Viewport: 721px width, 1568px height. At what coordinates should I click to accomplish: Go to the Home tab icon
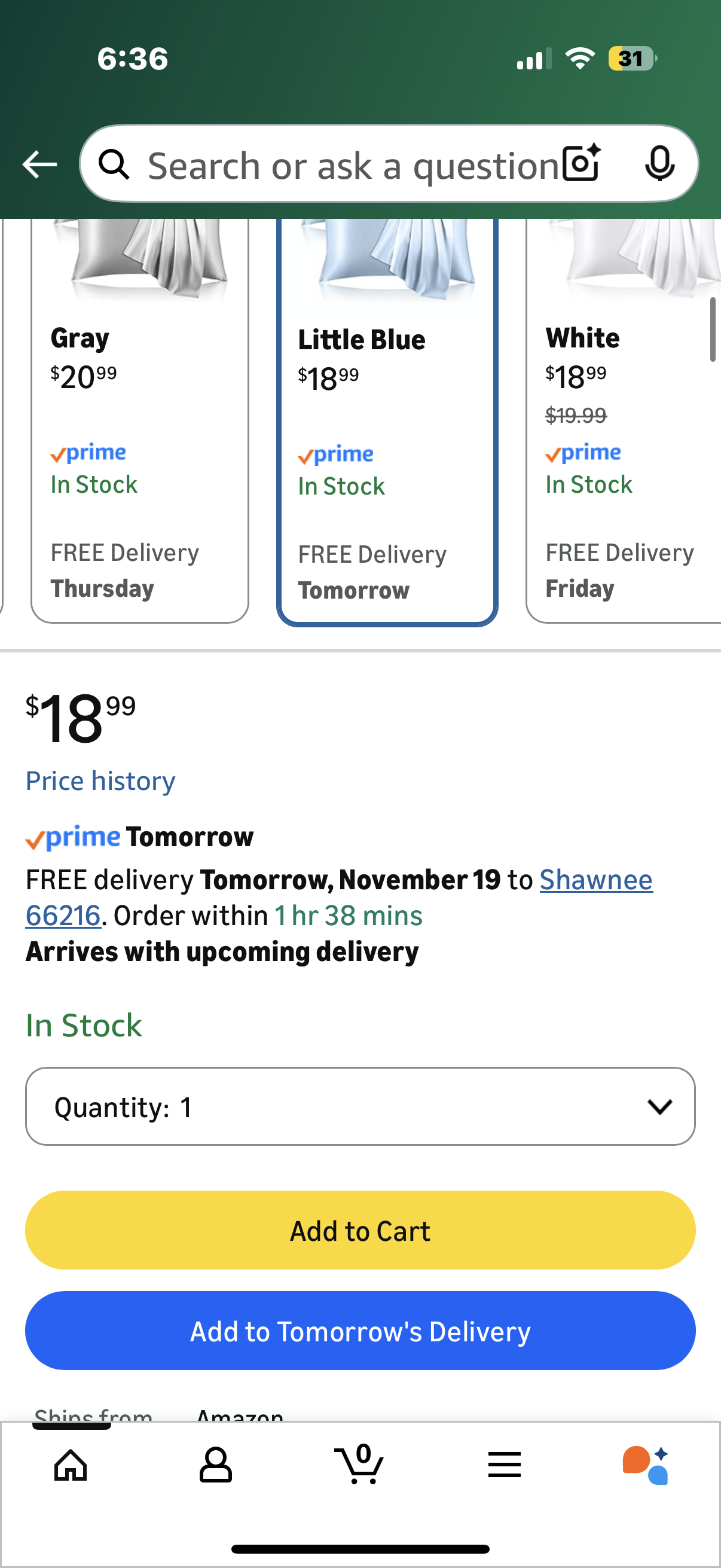coord(71,1465)
